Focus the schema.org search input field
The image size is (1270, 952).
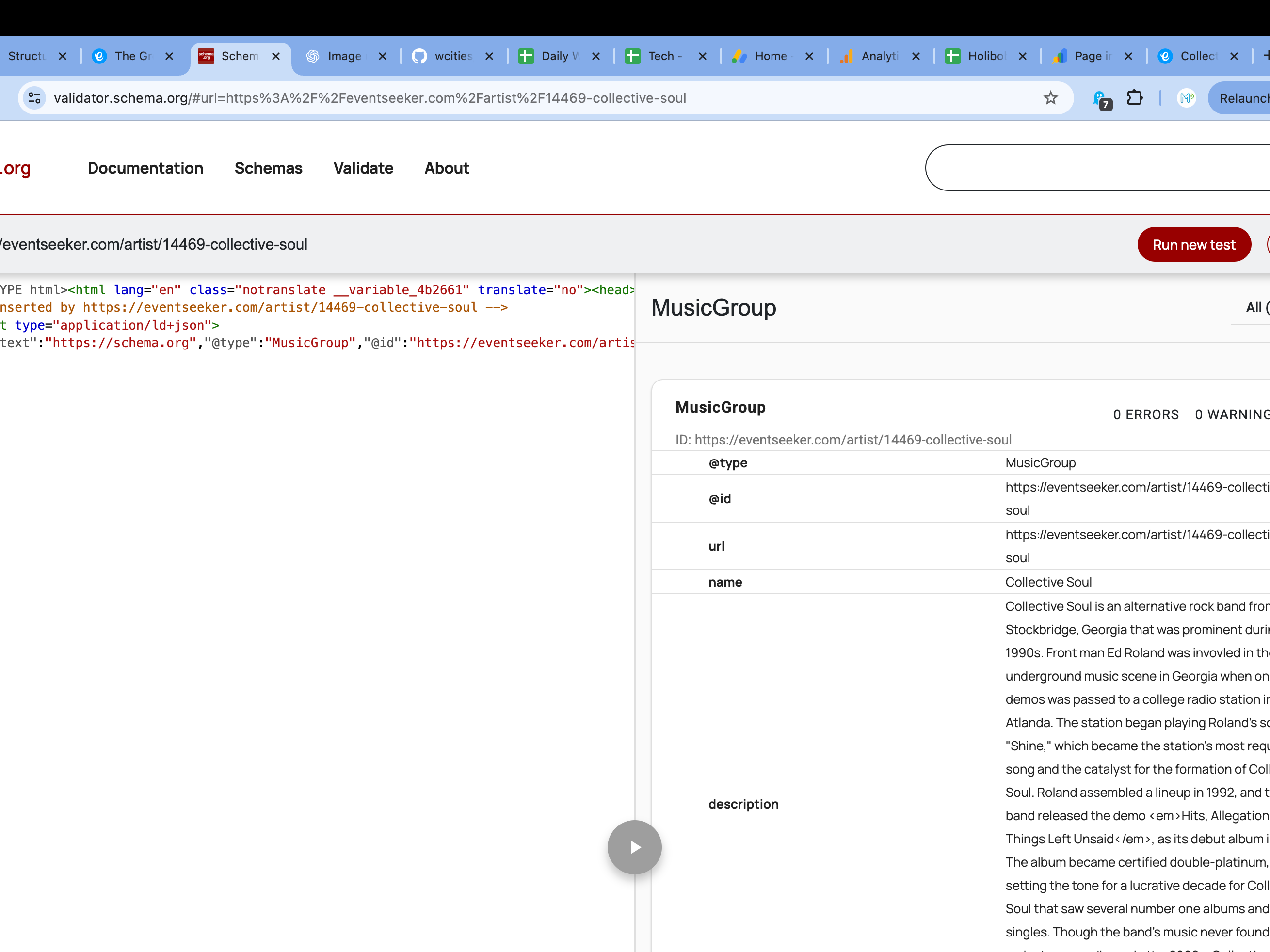coord(1096,168)
